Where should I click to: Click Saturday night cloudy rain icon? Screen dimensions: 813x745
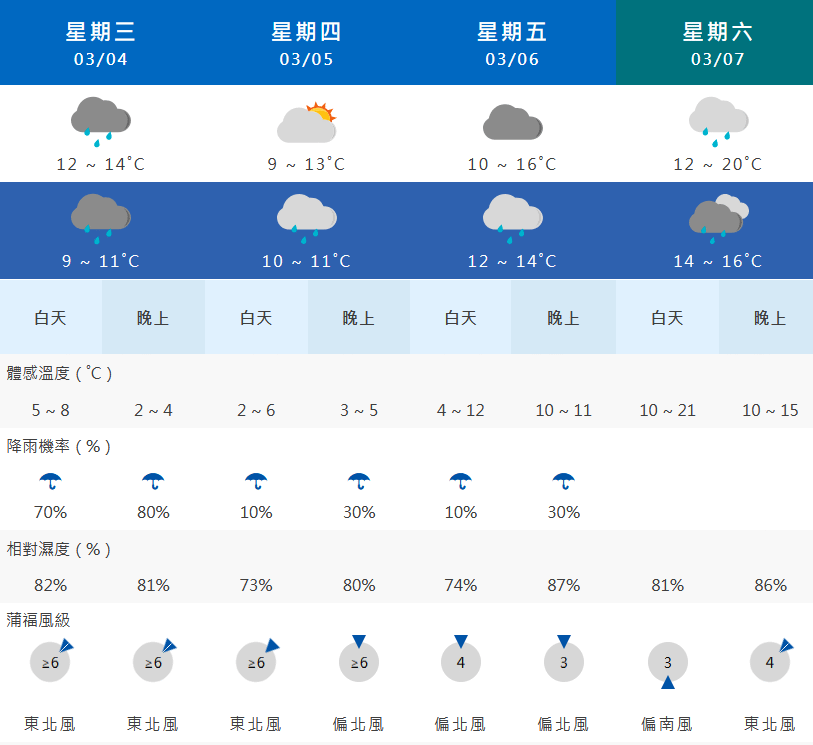coord(718,219)
